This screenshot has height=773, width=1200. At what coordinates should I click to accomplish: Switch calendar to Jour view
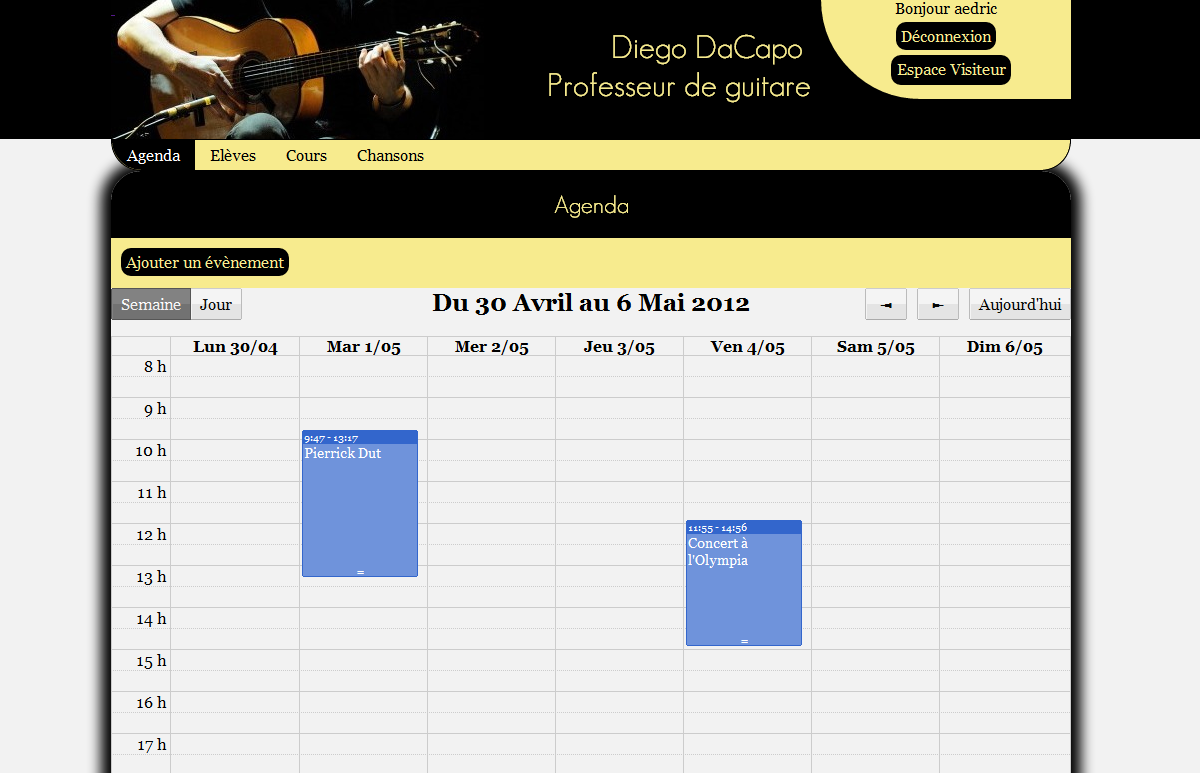point(216,305)
